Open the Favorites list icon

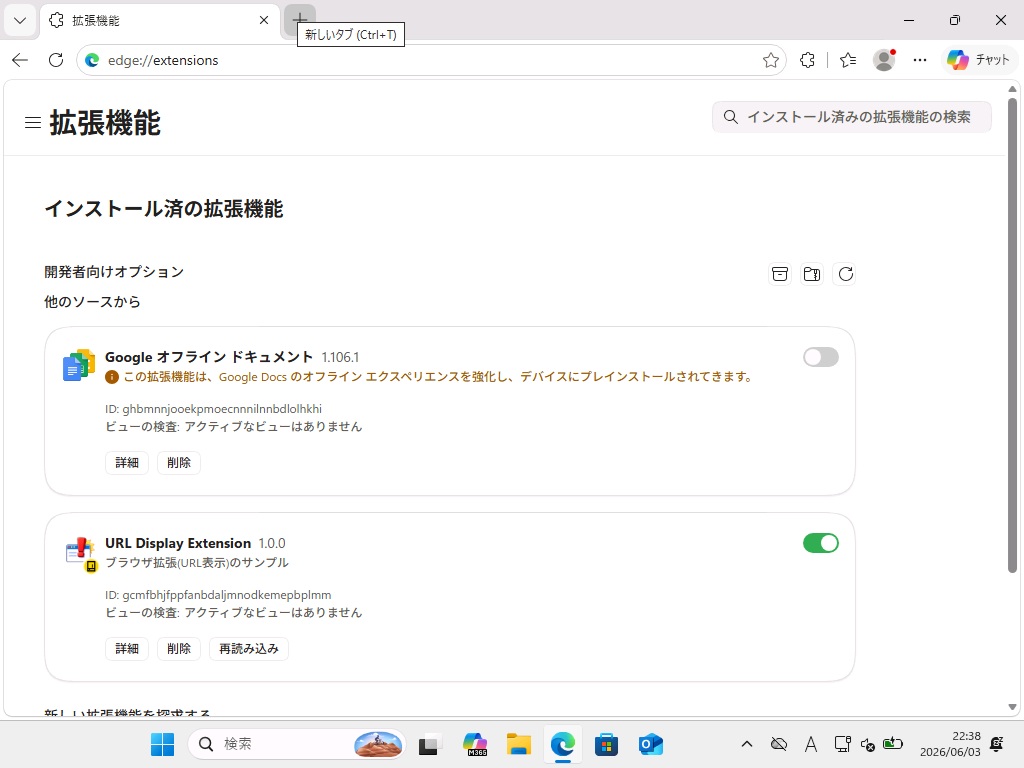click(x=848, y=60)
